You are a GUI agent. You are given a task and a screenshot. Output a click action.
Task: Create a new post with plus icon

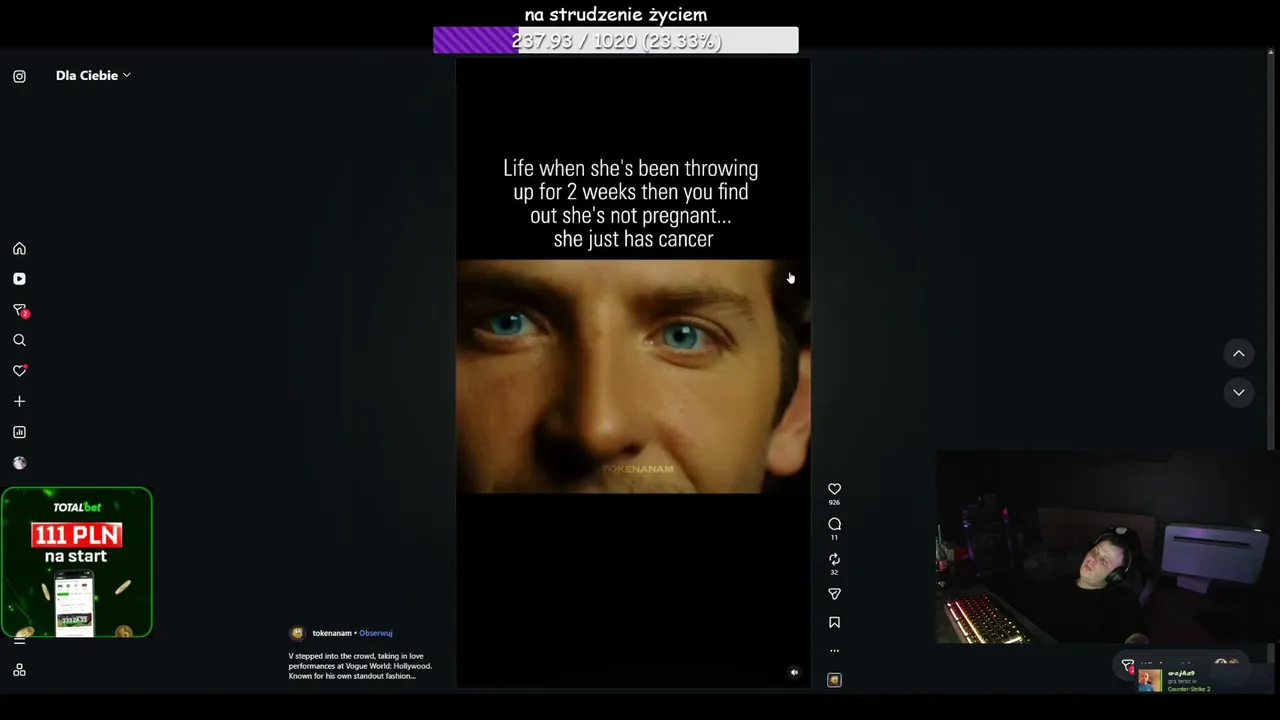coord(19,401)
